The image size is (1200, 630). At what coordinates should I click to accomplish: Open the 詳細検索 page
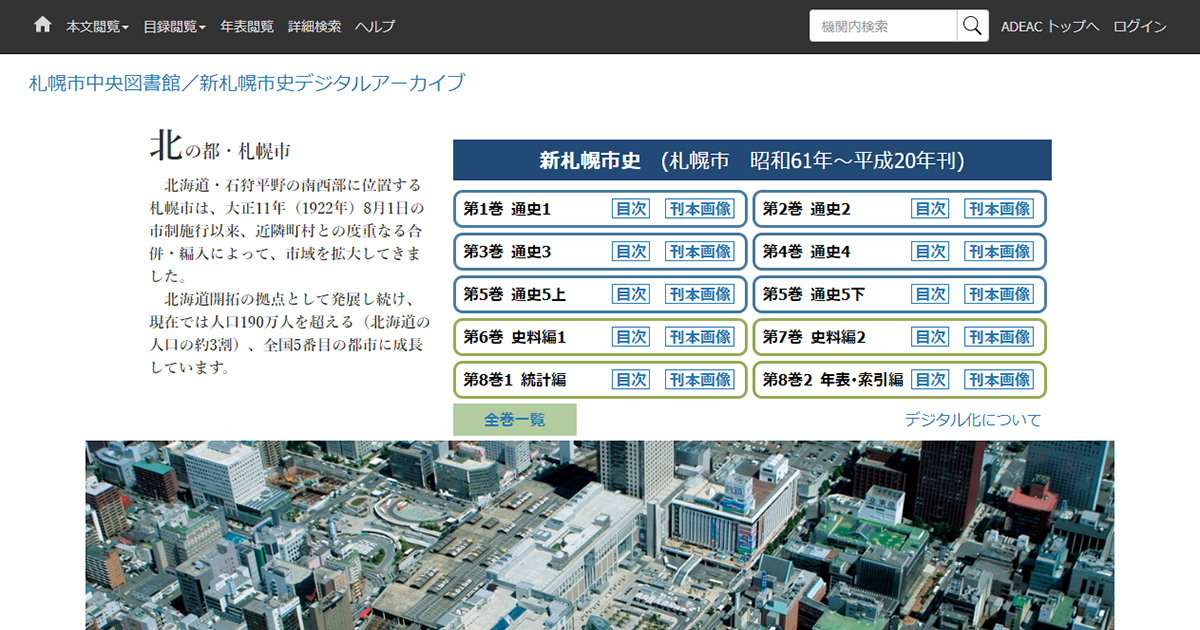pyautogui.click(x=314, y=27)
